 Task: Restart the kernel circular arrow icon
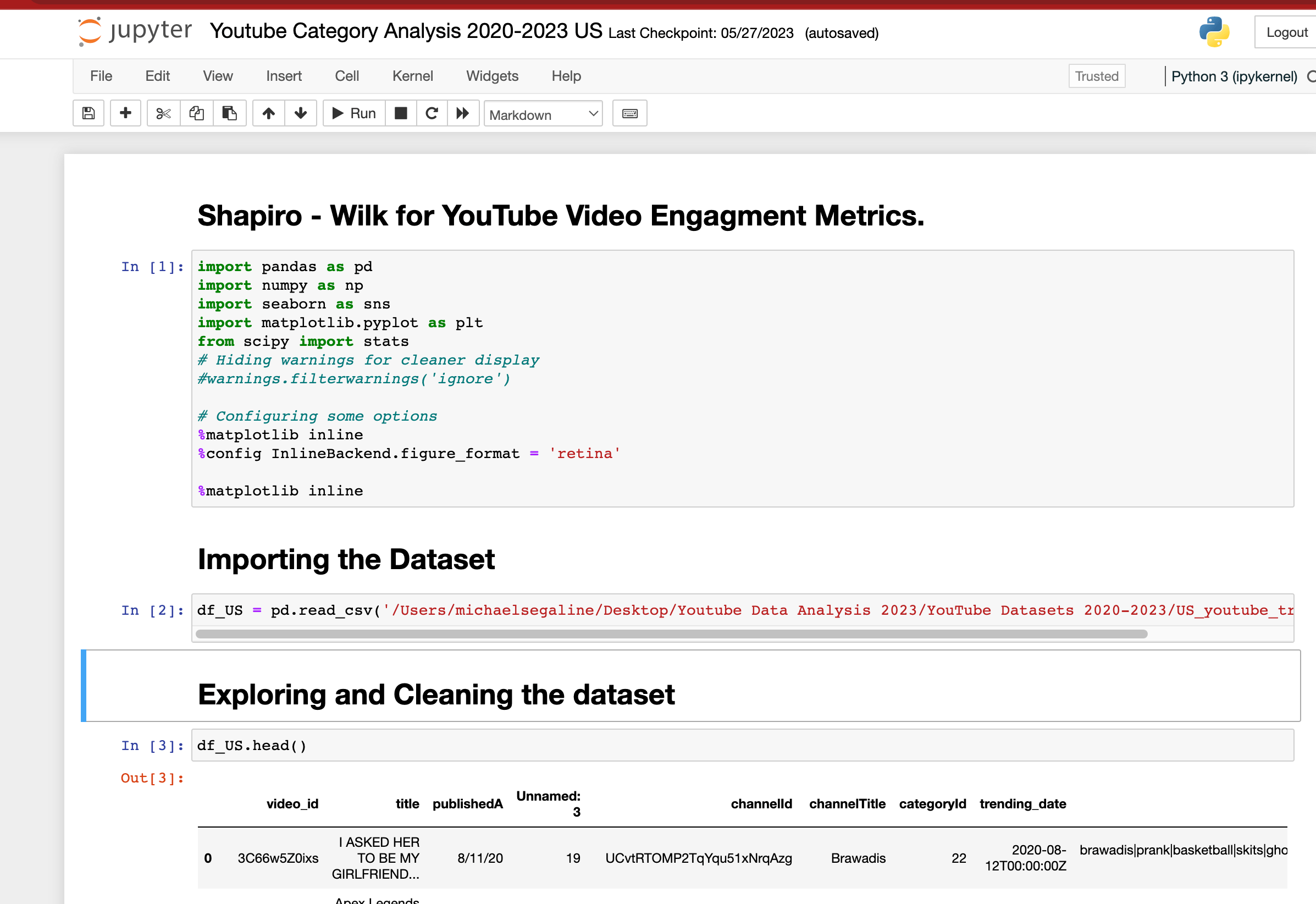432,113
